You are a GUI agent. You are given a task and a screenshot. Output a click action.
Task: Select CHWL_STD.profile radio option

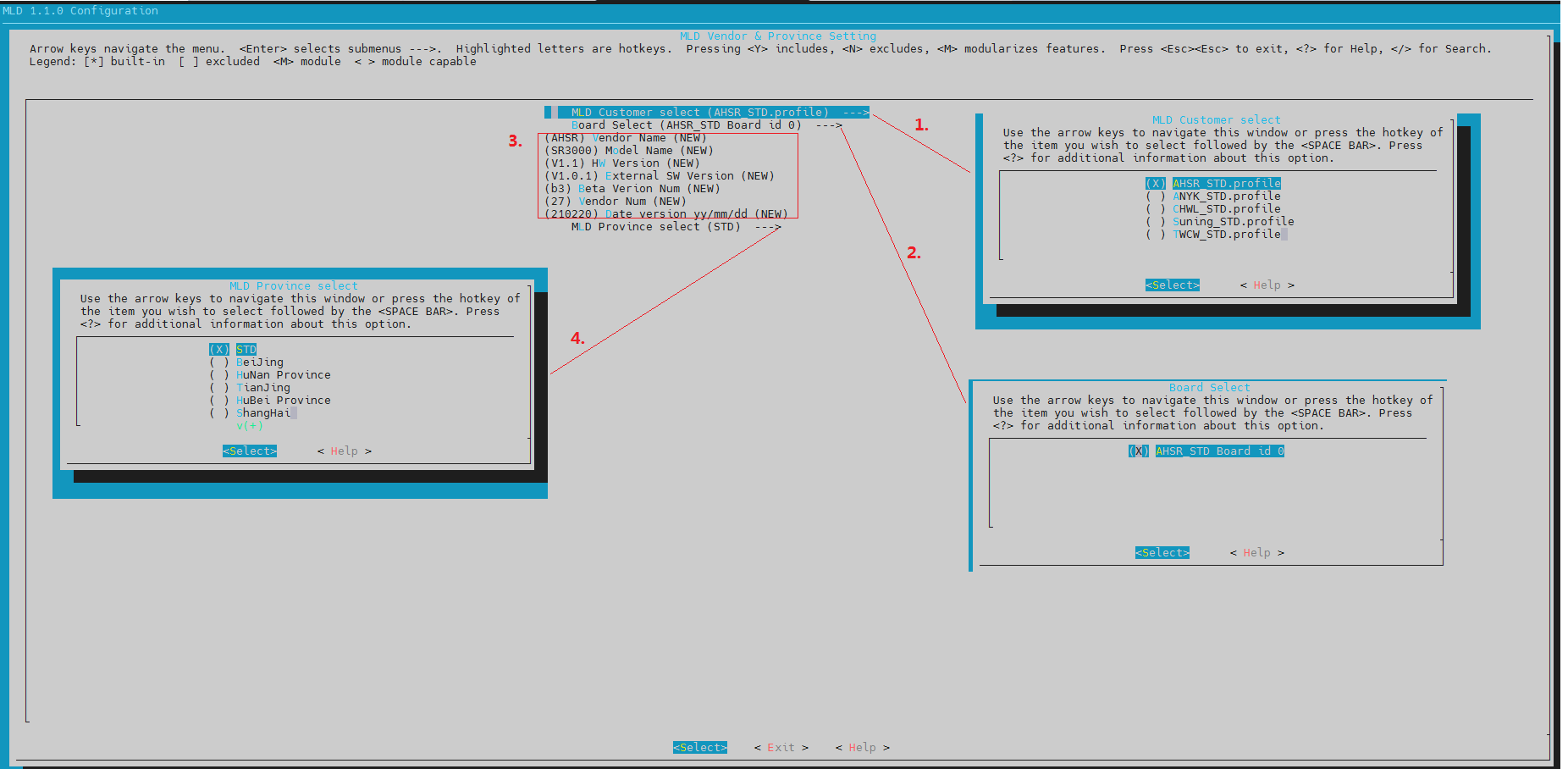tap(1212, 208)
